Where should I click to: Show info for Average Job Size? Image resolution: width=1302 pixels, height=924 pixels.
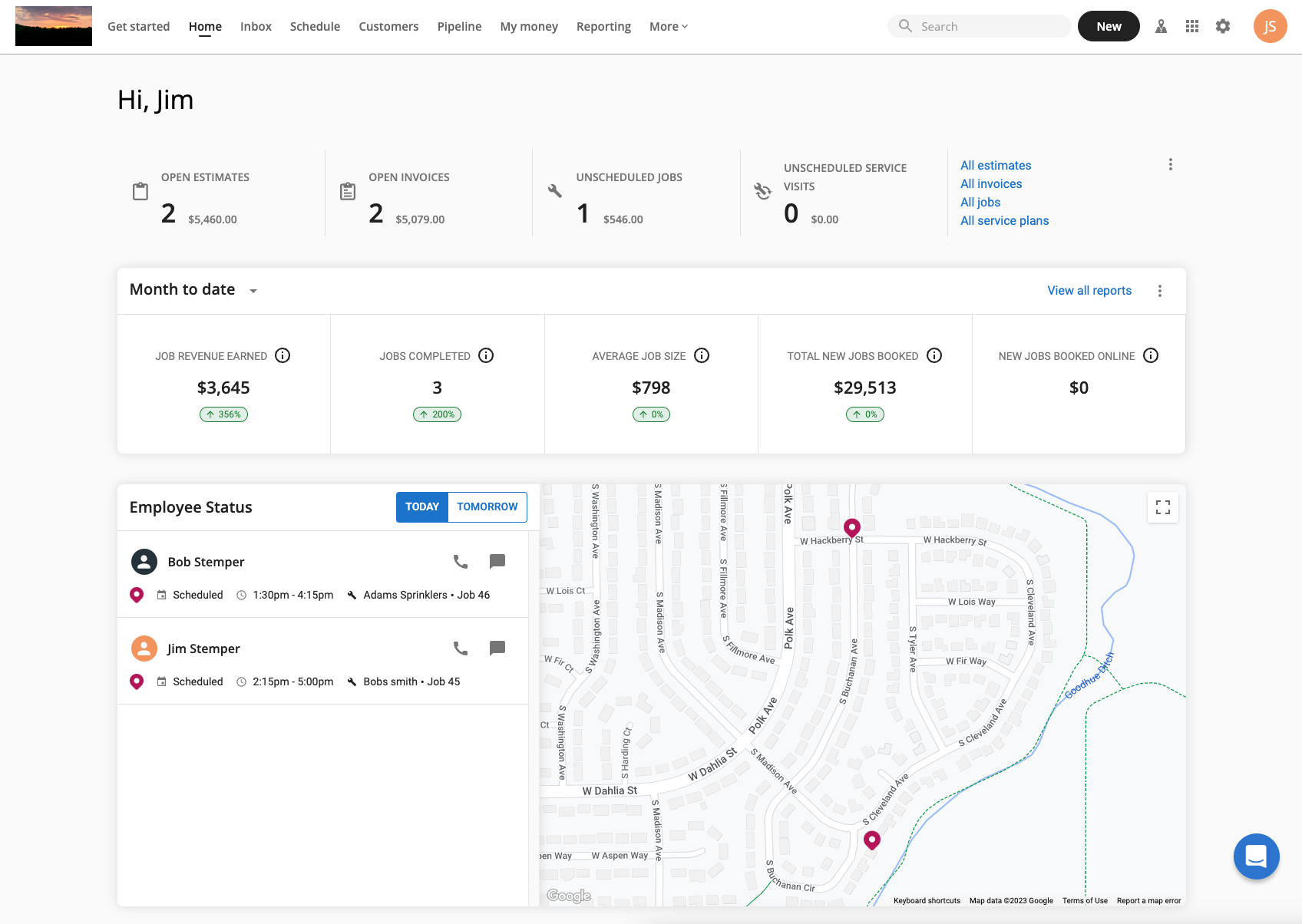point(702,355)
